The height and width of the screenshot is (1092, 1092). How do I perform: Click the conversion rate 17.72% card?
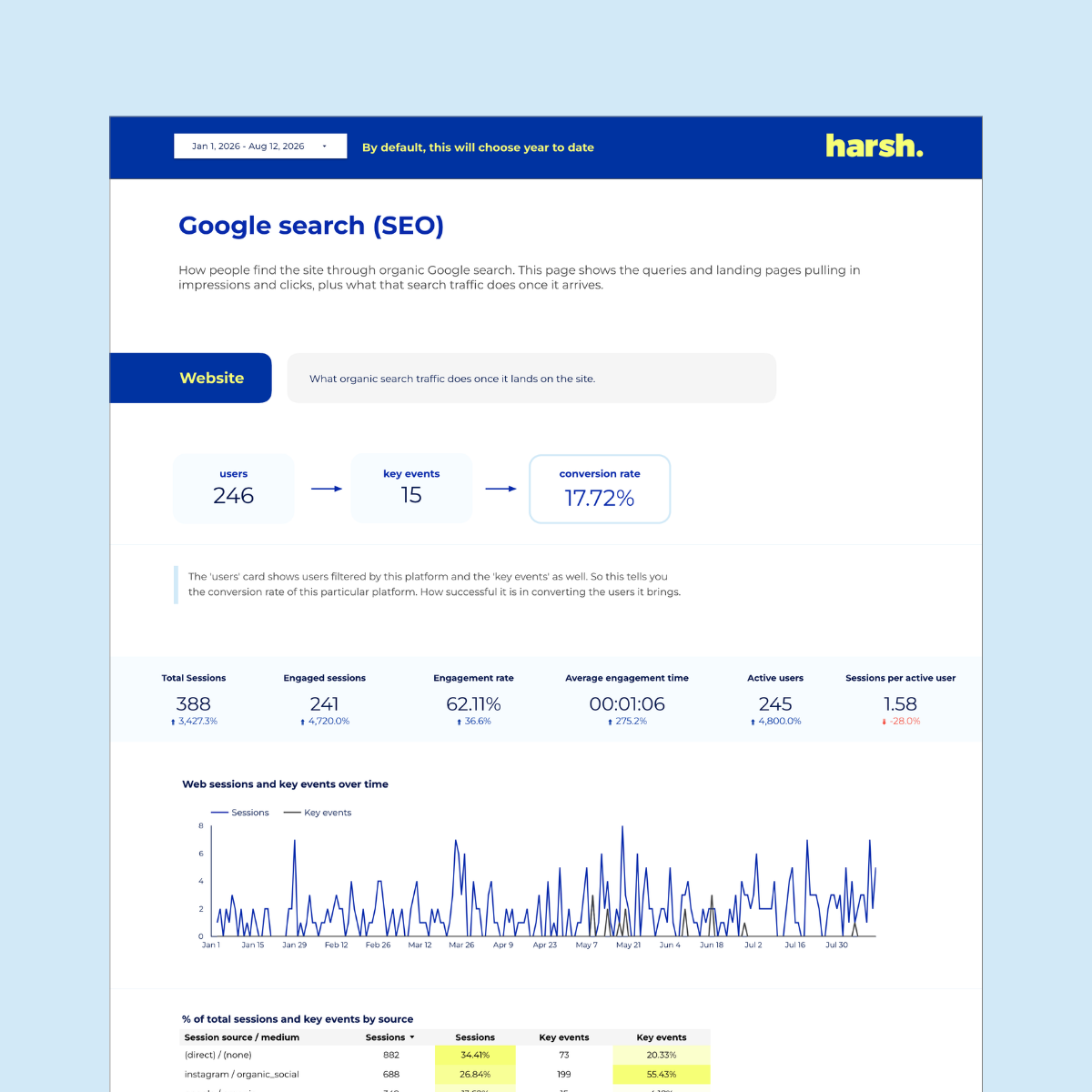[600, 489]
